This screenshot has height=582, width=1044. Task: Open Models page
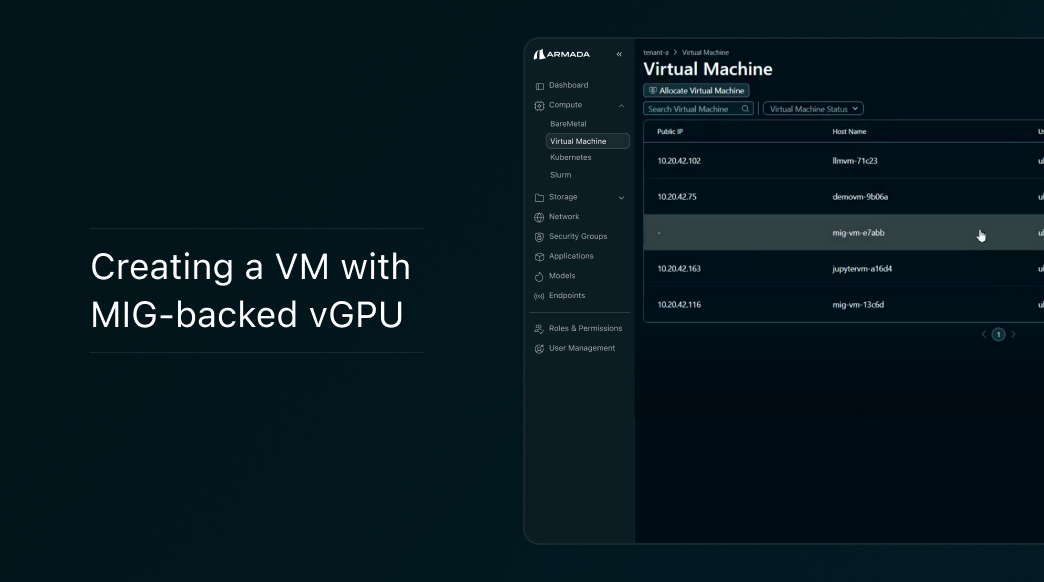pos(562,276)
